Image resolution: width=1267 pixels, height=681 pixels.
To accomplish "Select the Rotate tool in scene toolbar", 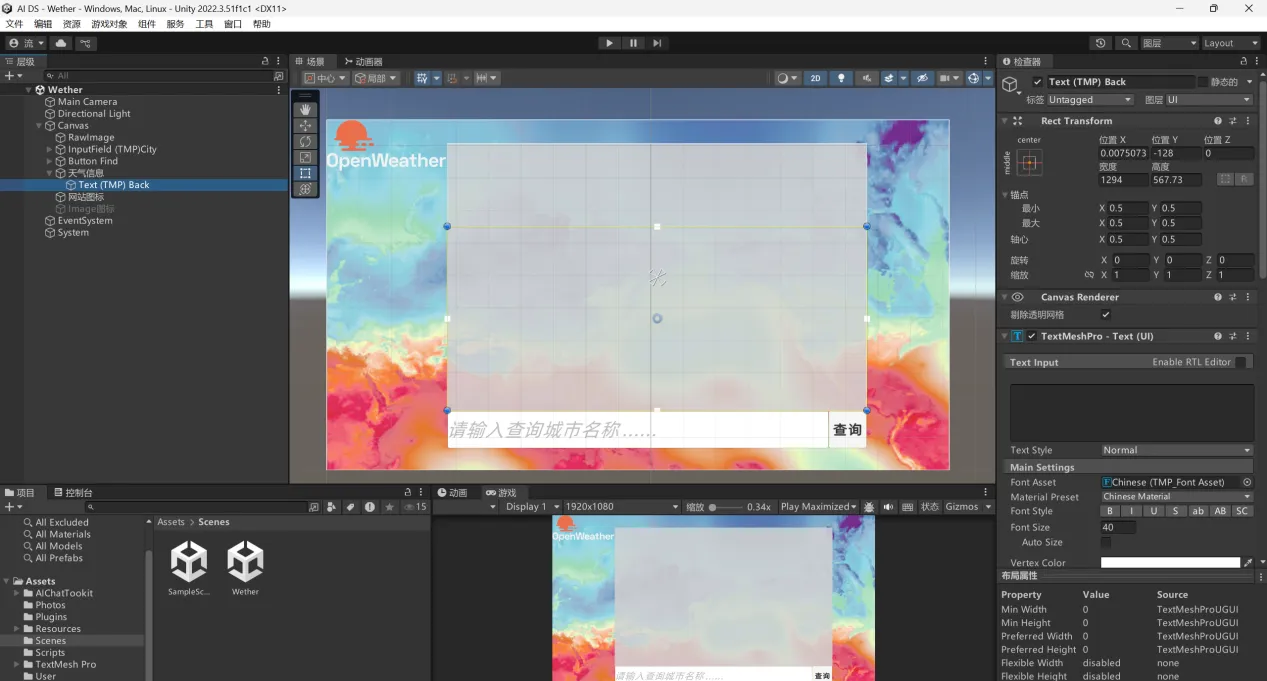I will [306, 142].
